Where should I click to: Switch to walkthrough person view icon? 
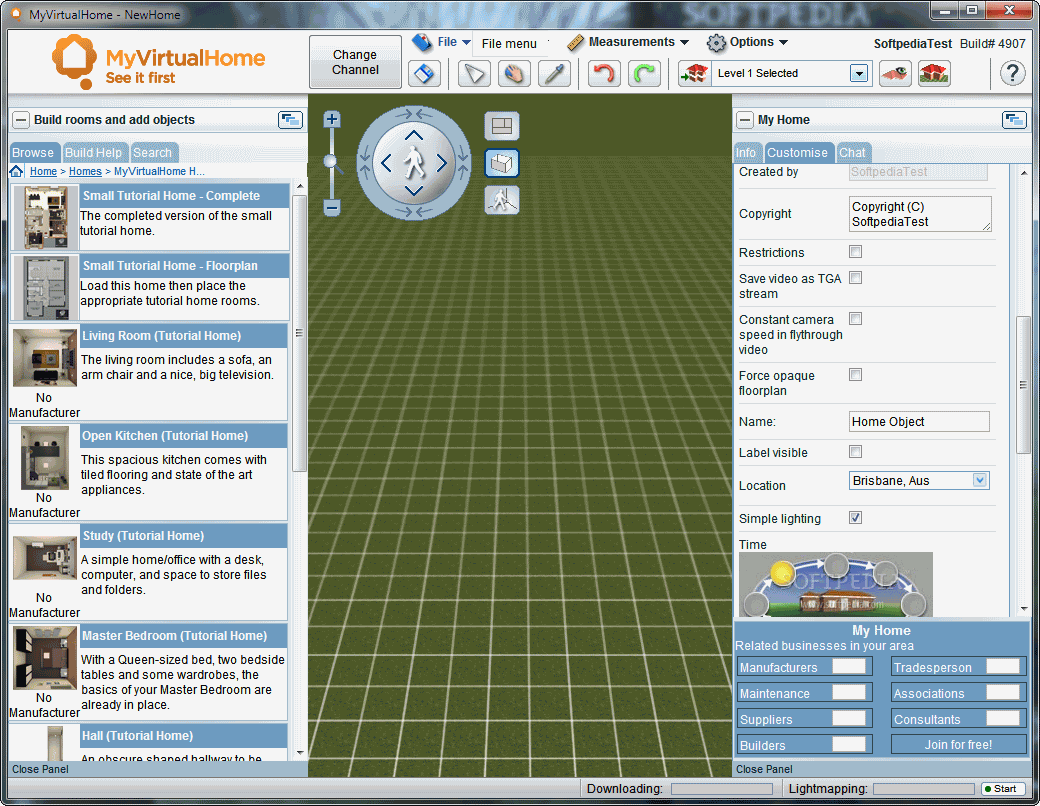click(502, 200)
